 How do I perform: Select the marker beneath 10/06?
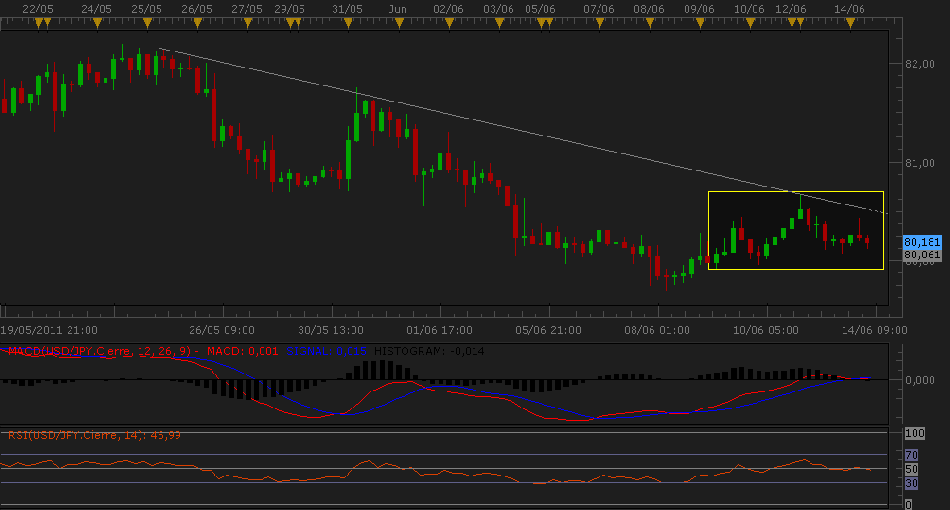[751, 23]
